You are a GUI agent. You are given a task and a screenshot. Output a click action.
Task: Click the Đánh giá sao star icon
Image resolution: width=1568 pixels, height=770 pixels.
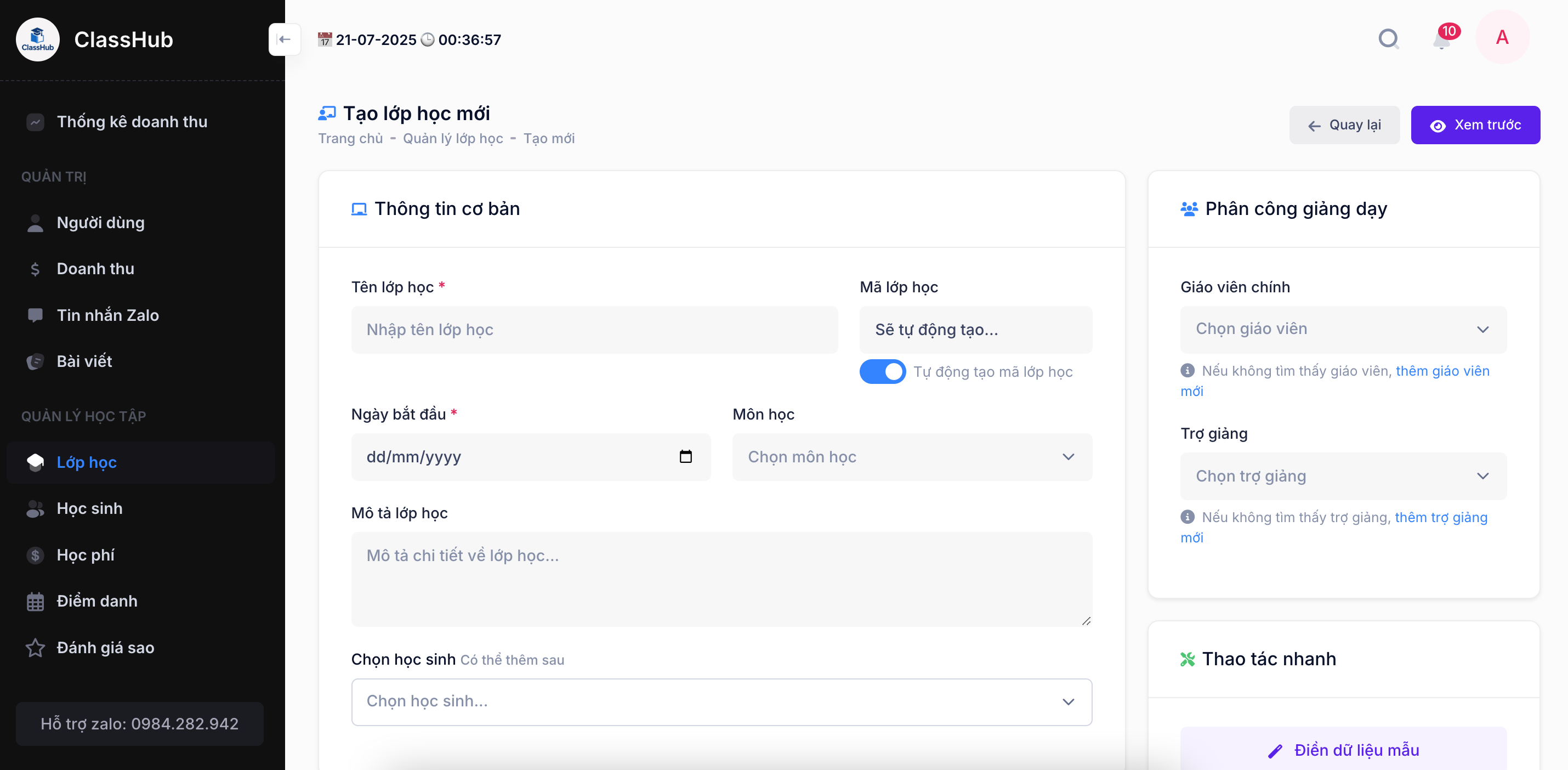tap(35, 648)
